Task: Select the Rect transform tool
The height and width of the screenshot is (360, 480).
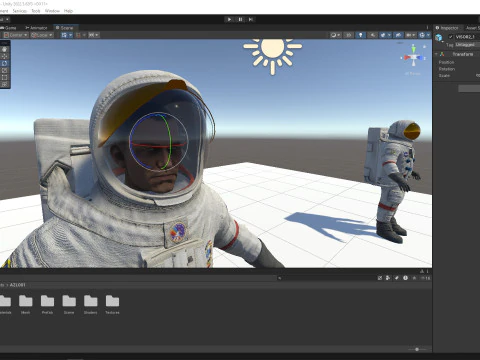Action: click(4, 77)
